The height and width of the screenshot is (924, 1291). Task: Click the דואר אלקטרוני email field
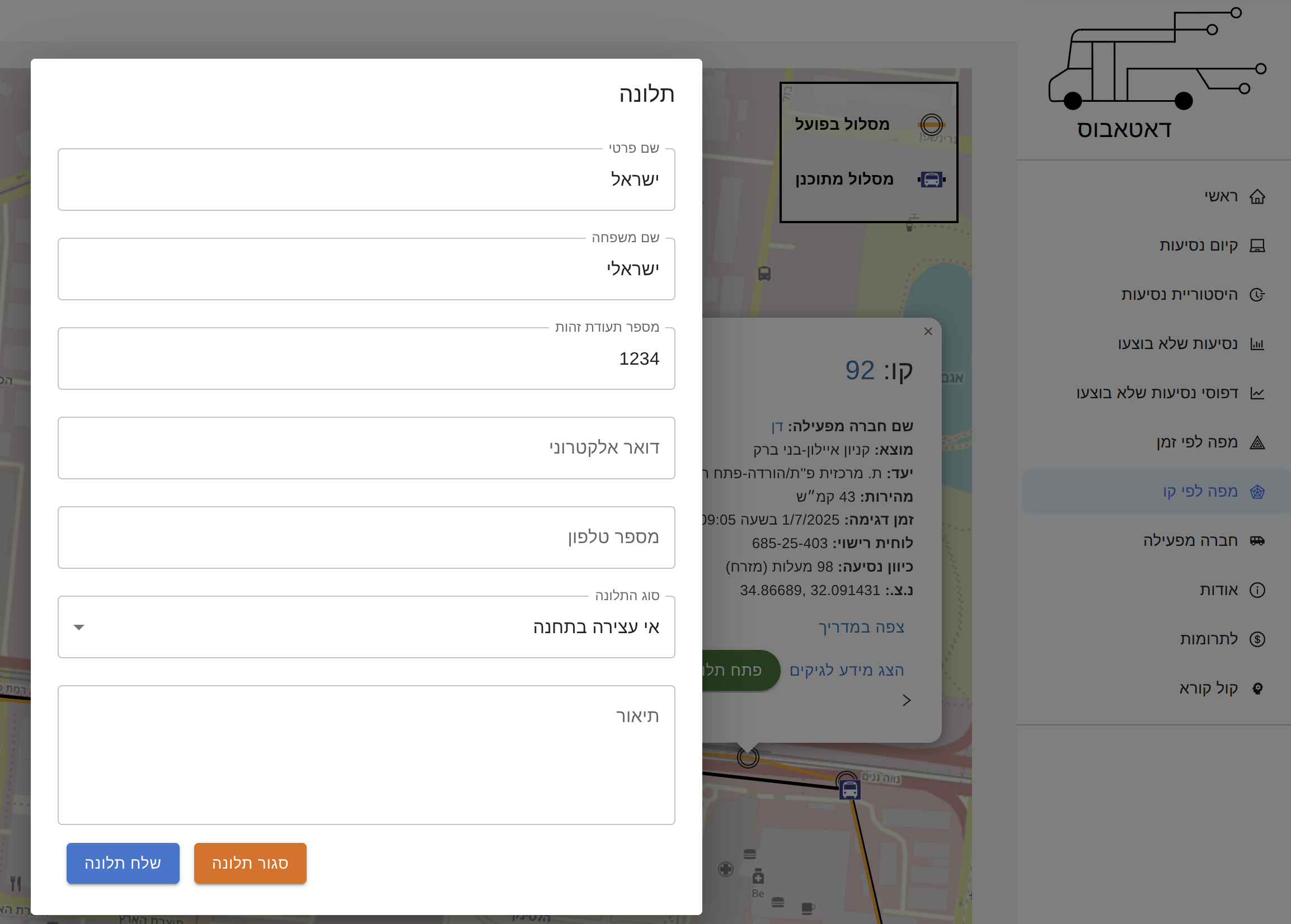tap(366, 449)
